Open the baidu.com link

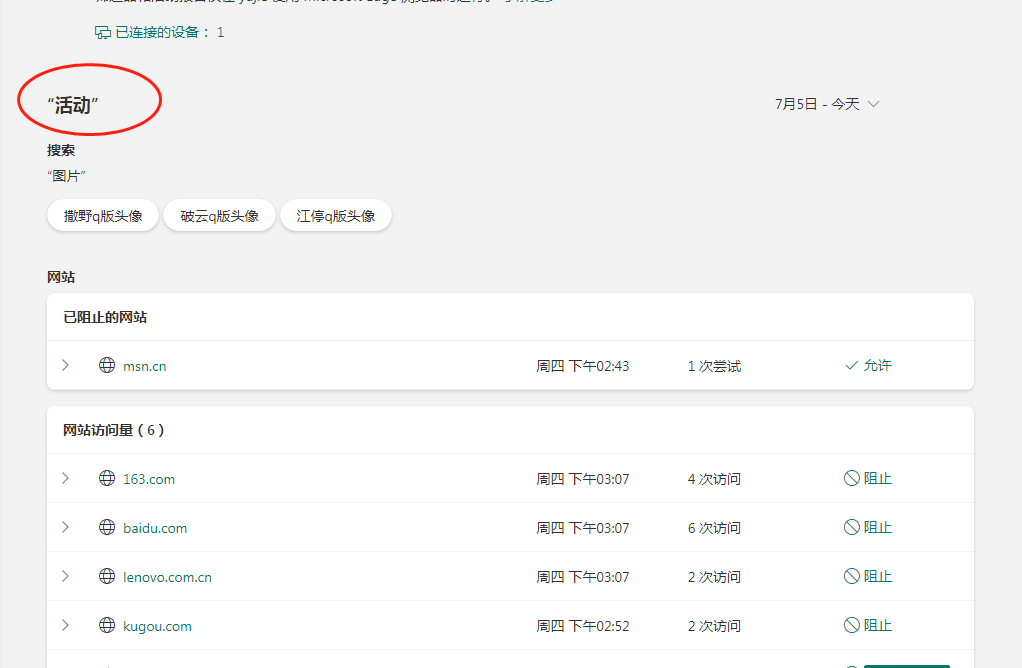(x=155, y=528)
